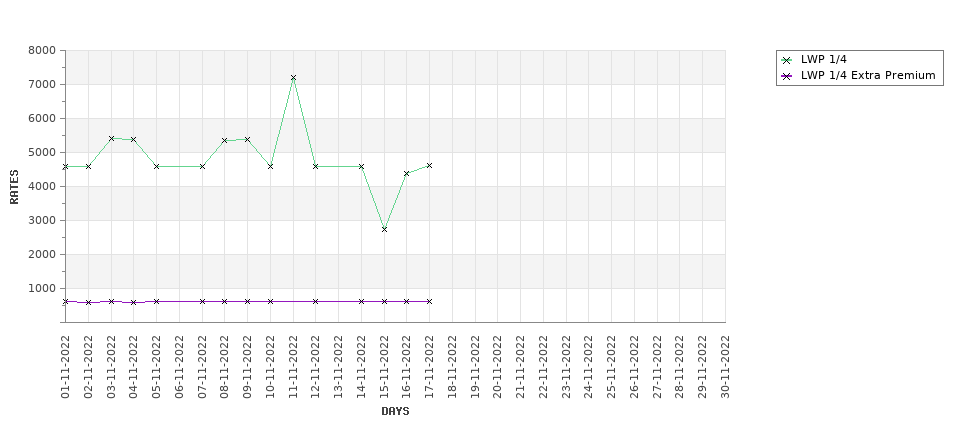Select the LWP 1/4 point on 07-11-2022

pos(202,167)
